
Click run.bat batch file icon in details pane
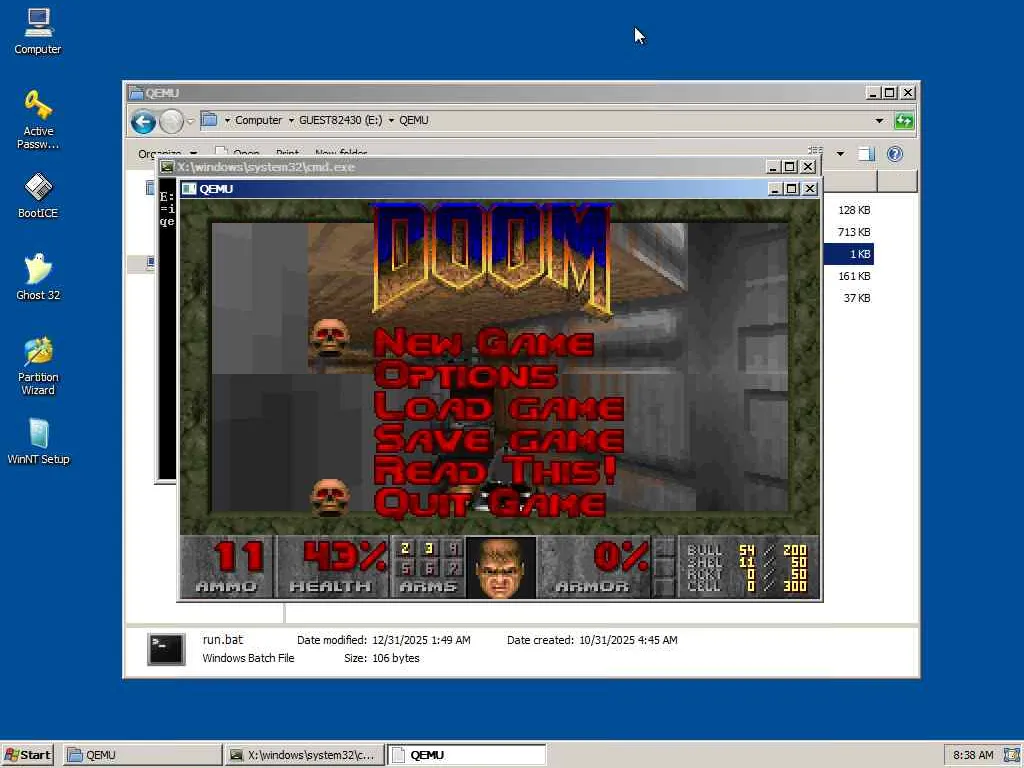point(166,649)
